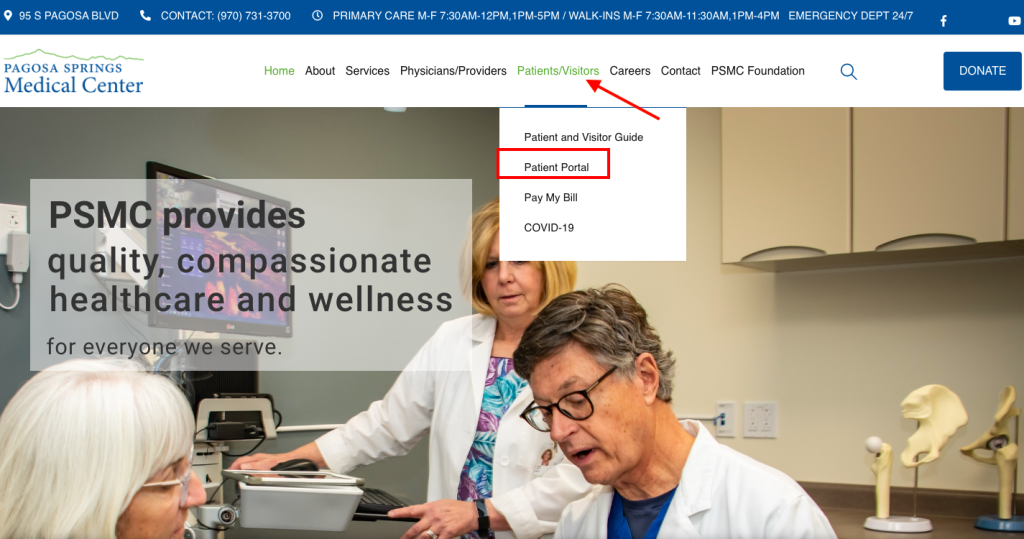Choose Pay My Bill menu entry
Image resolution: width=1024 pixels, height=539 pixels.
pos(551,197)
